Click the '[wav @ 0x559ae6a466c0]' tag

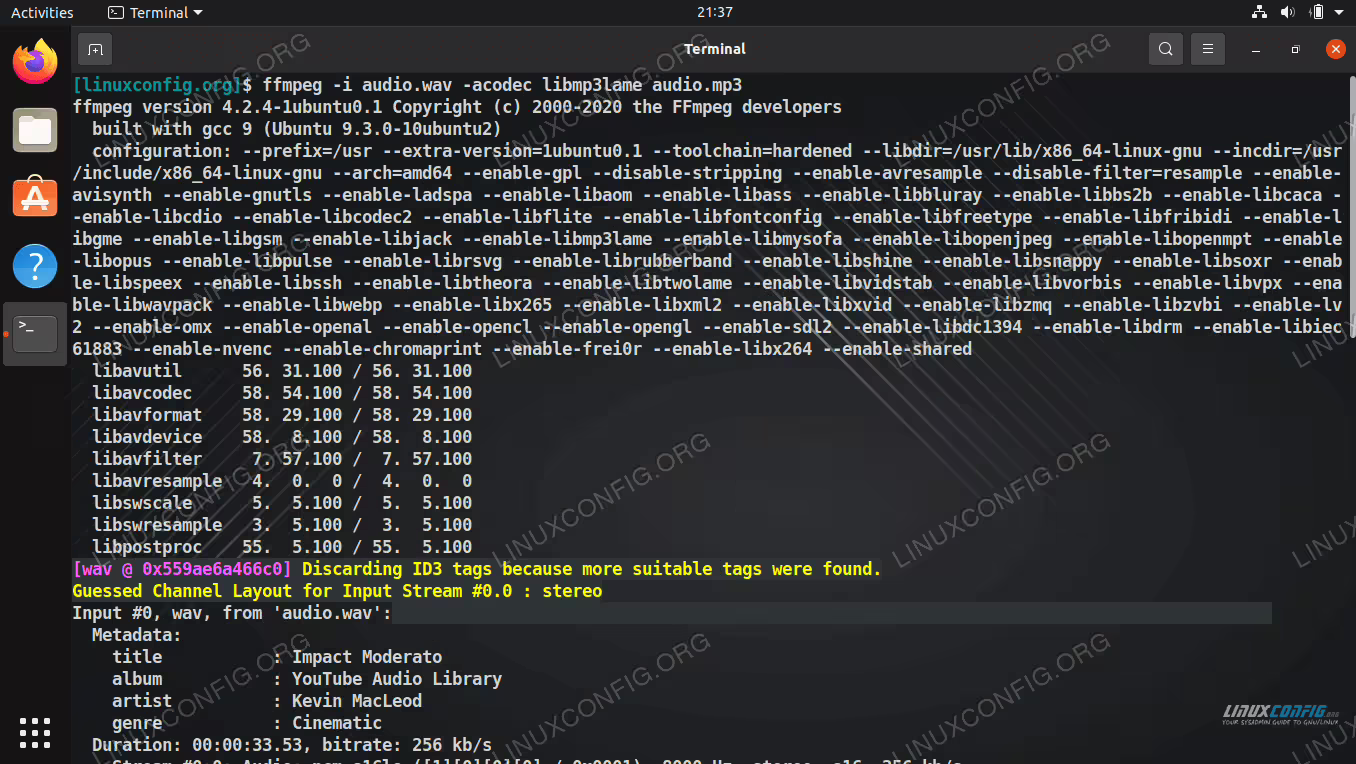[182, 569]
